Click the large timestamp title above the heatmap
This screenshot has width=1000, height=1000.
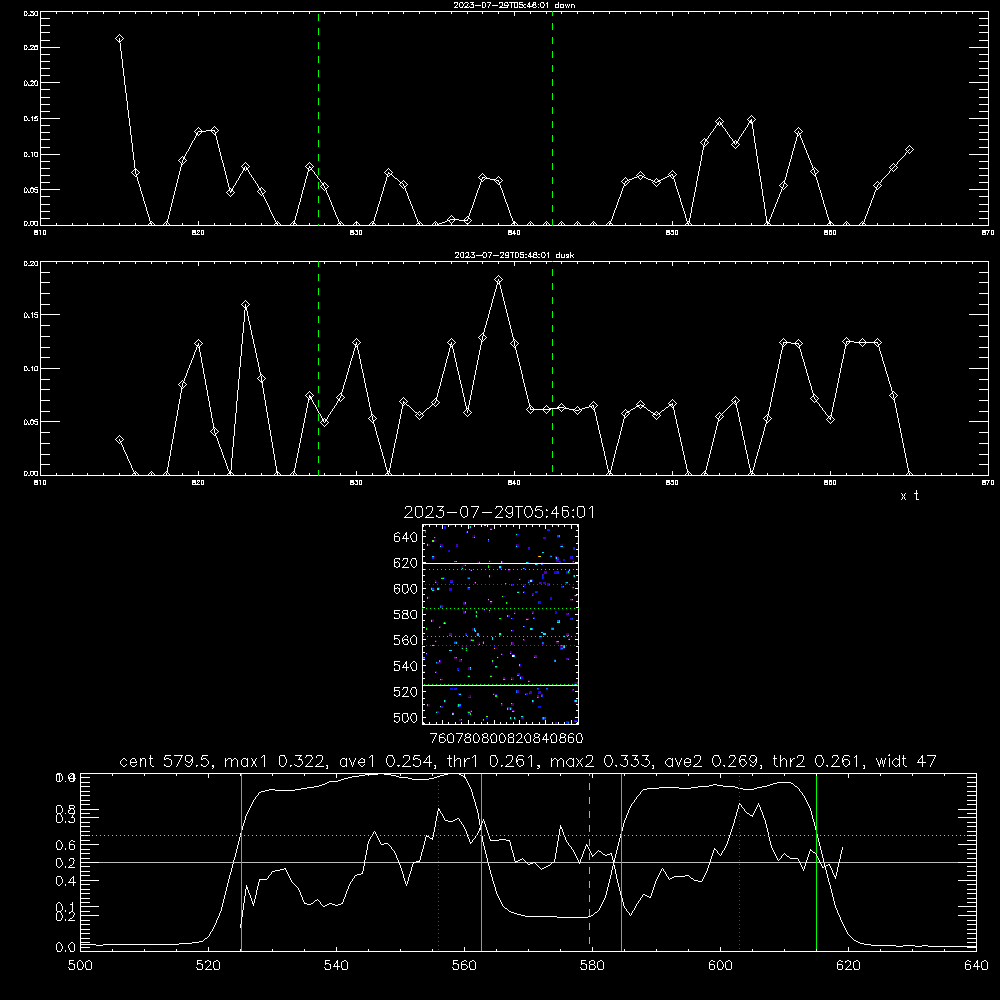pos(499,512)
